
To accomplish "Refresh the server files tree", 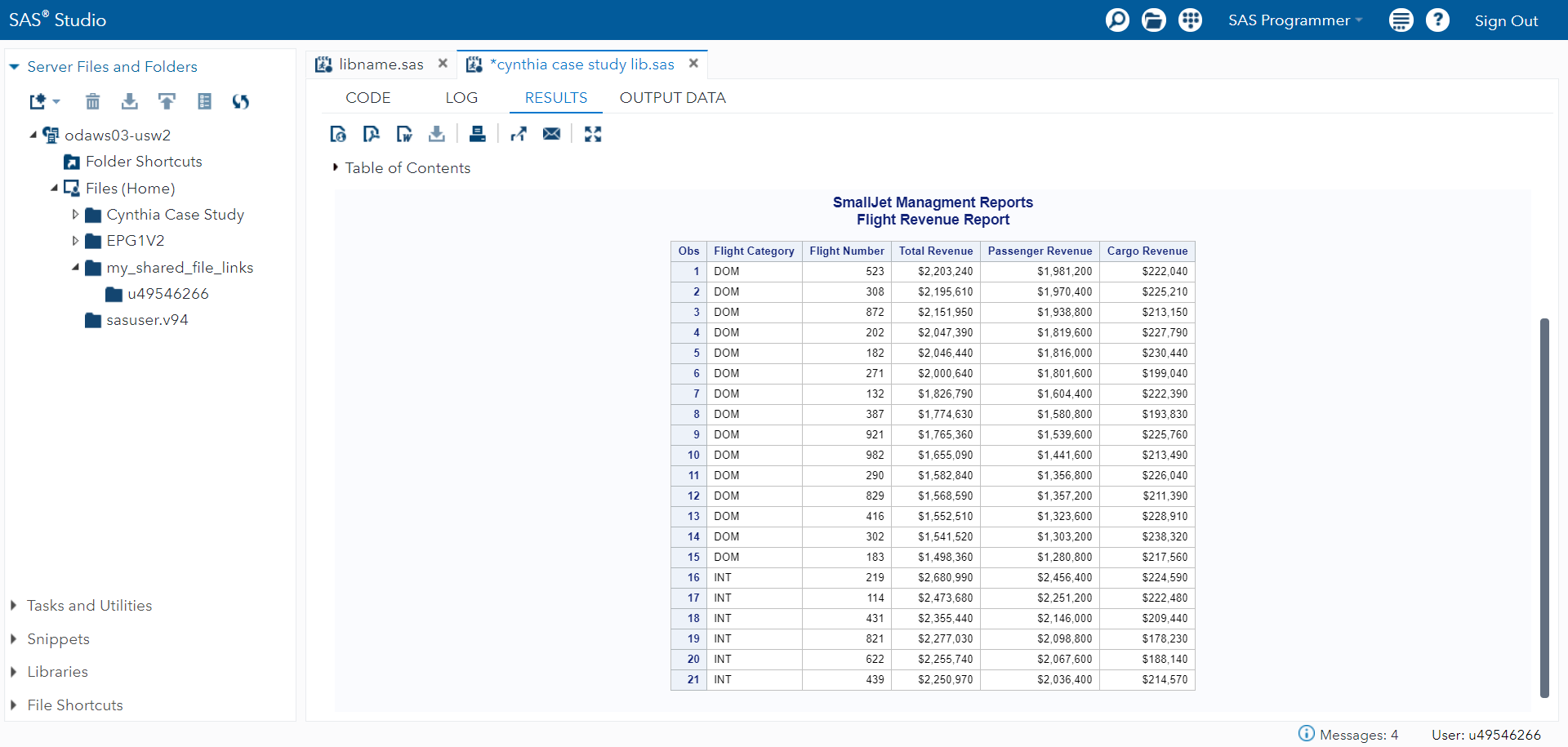I will [240, 101].
